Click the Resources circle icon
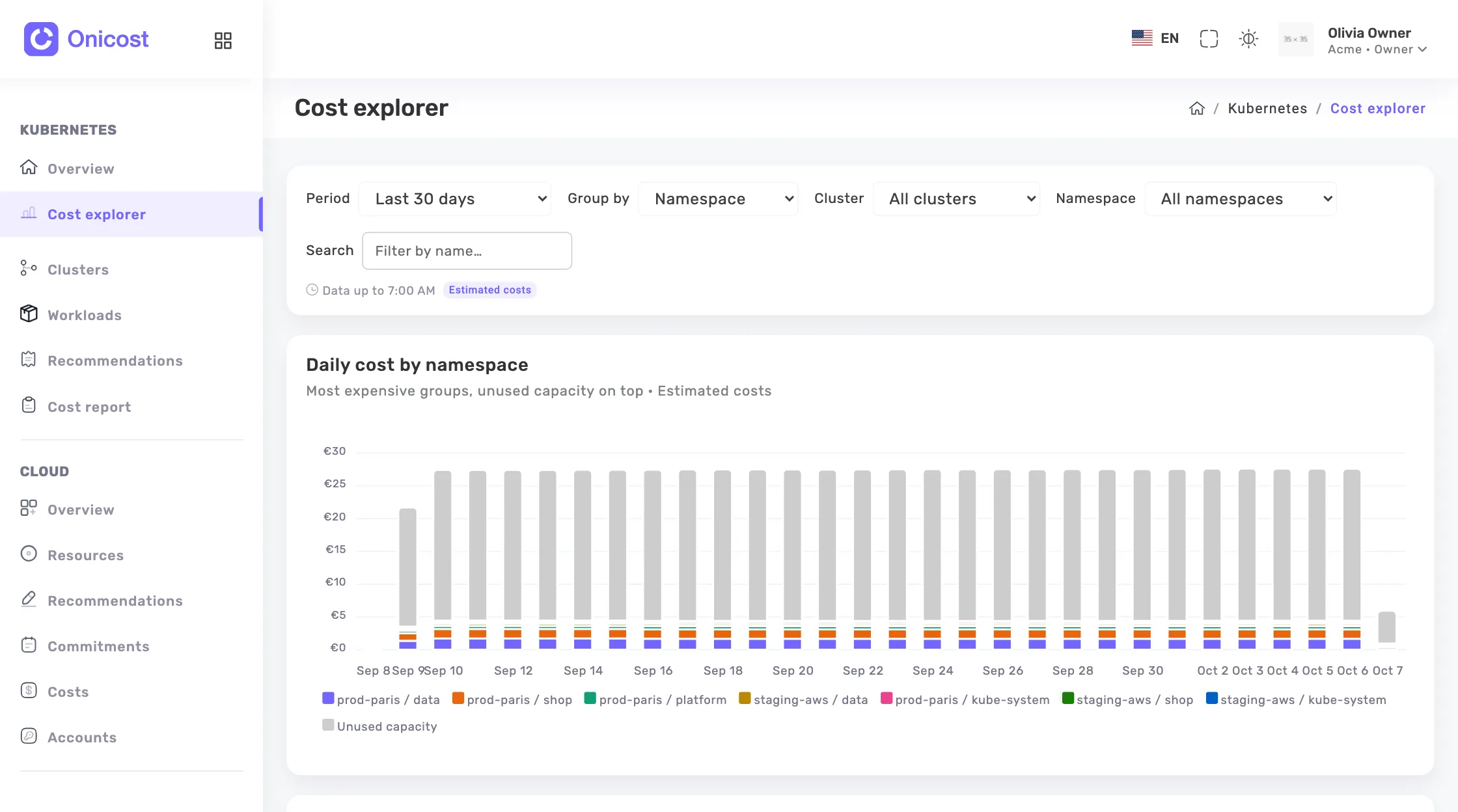 (29, 554)
